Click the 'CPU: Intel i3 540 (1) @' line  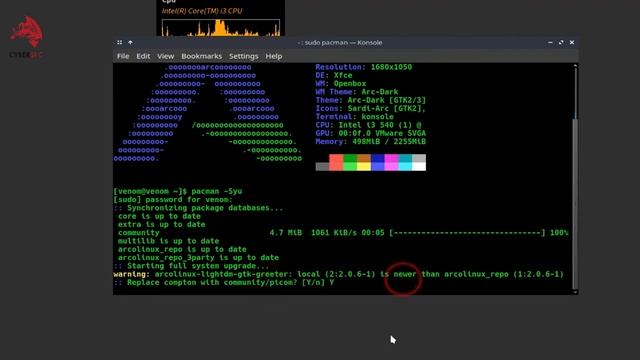(x=368, y=125)
